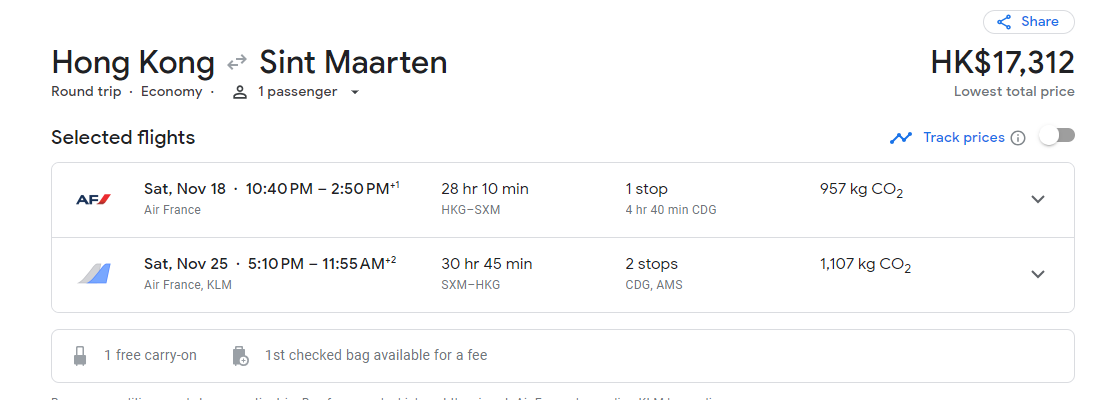Click the Air France, KLM airline logo
The height and width of the screenshot is (400, 1107).
(93, 273)
